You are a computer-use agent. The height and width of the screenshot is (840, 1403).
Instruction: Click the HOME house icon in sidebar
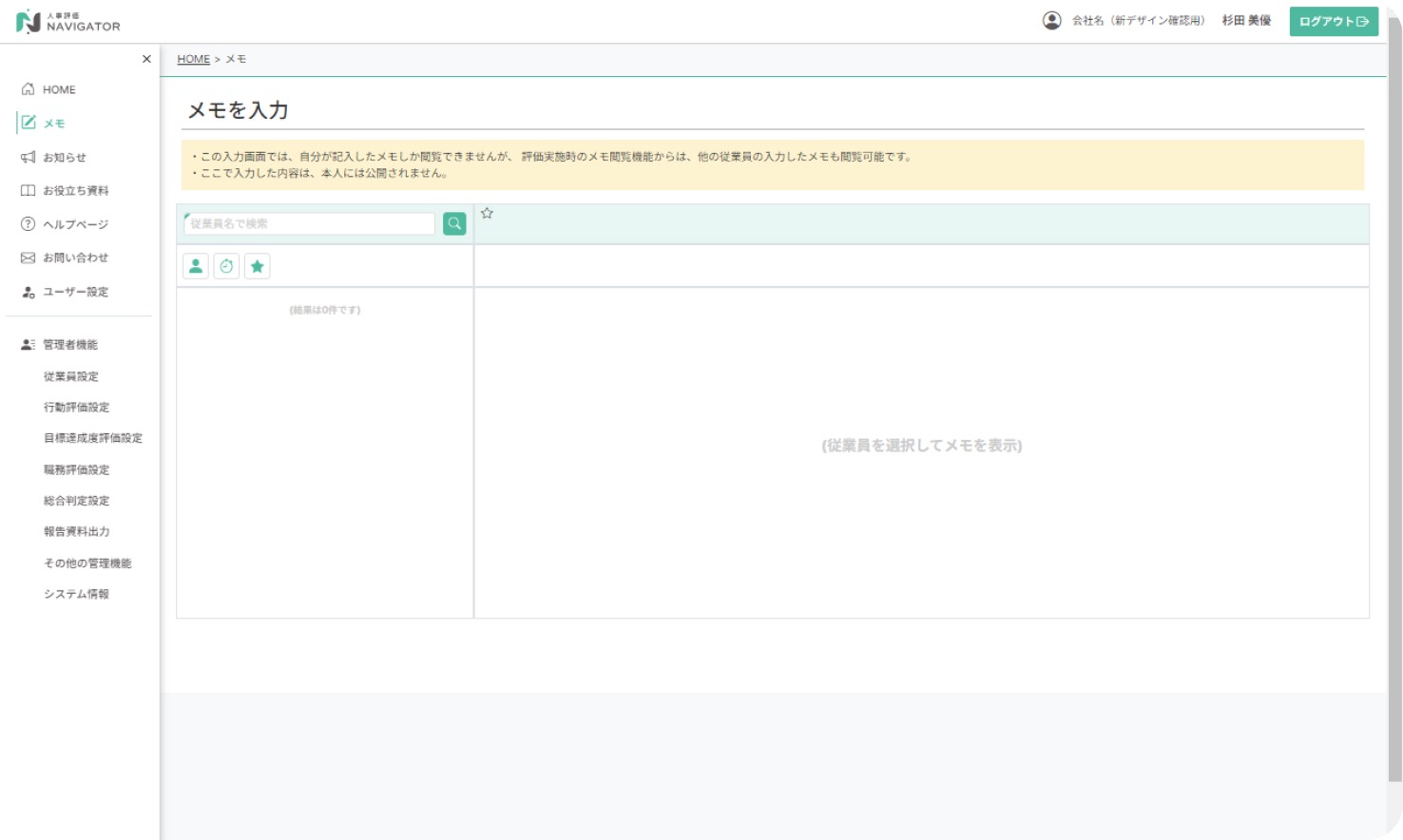29,89
